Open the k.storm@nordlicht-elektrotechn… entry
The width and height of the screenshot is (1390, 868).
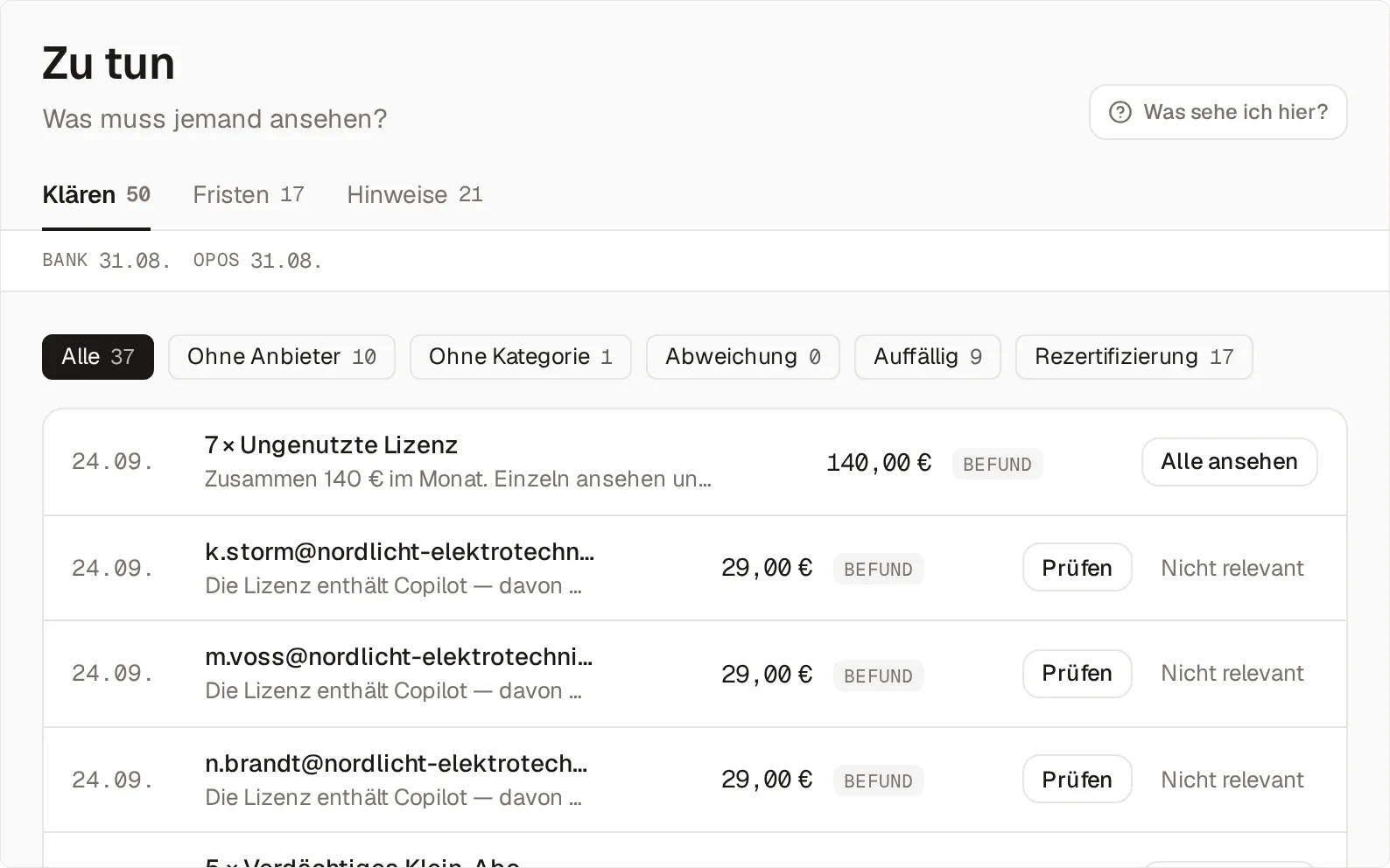tap(399, 552)
